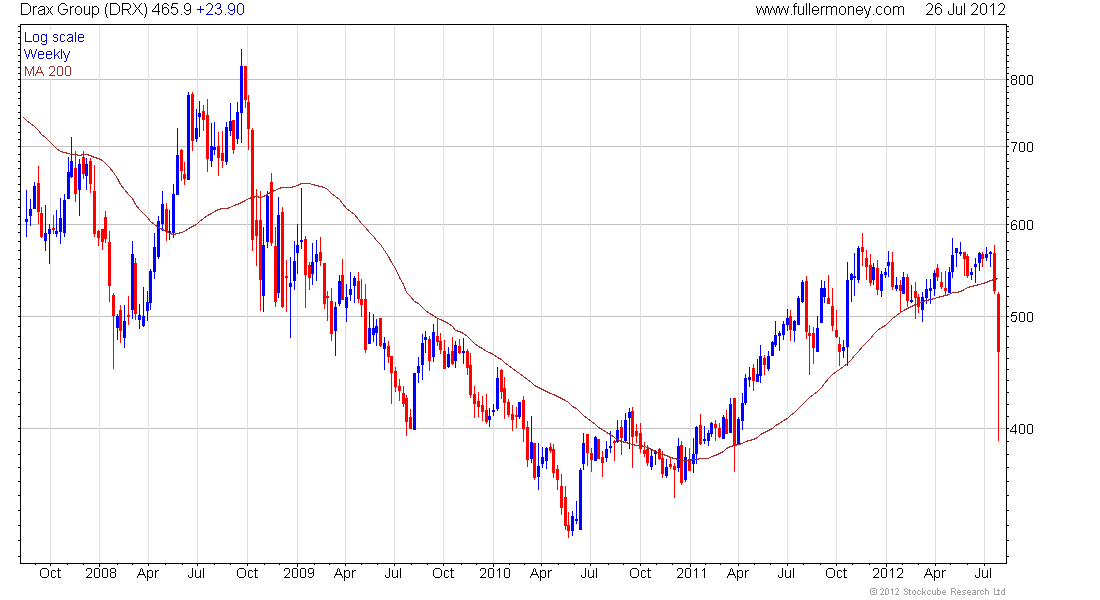Click the 400 price axis label
The image size is (1100, 600).
point(1022,429)
